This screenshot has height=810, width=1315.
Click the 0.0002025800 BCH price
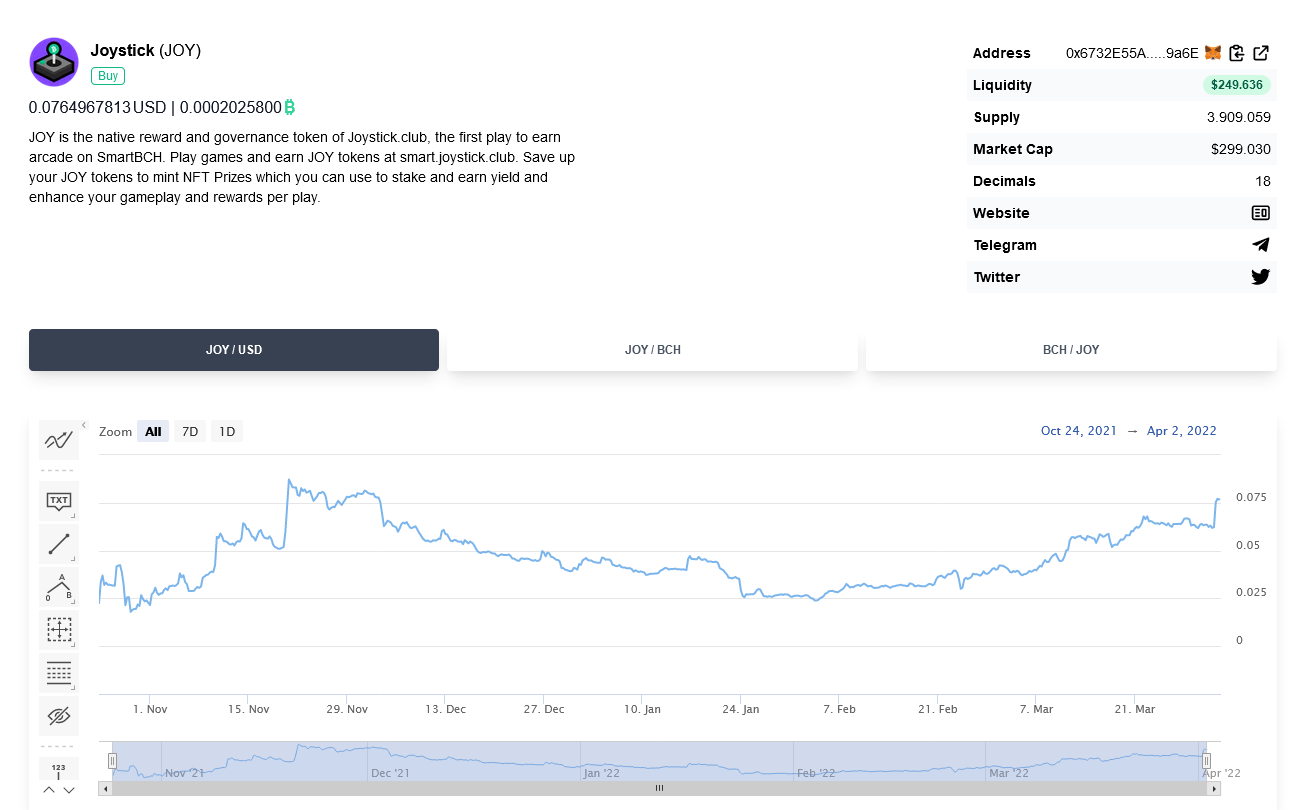(x=231, y=107)
